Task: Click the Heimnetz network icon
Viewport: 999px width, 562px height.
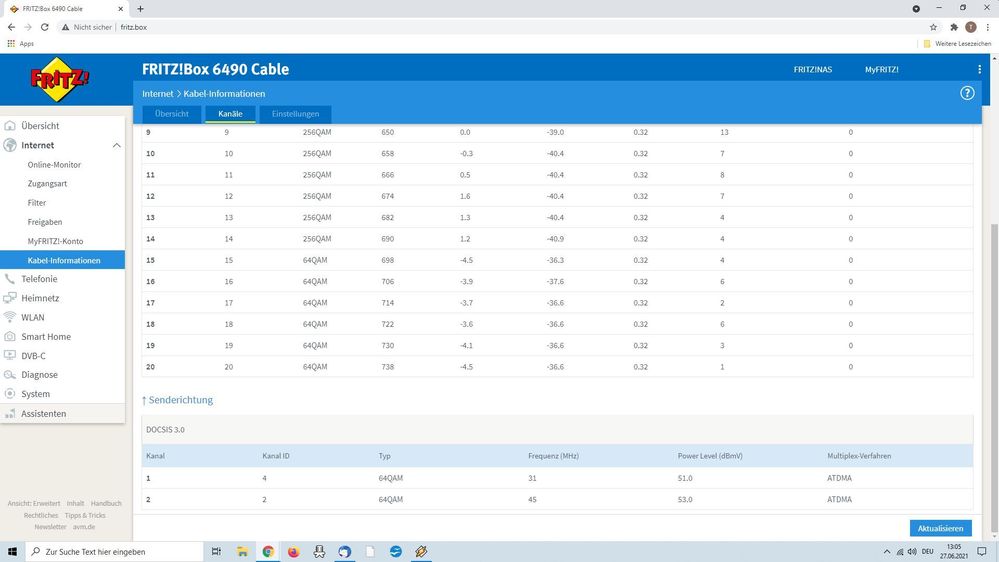Action: pos(10,298)
